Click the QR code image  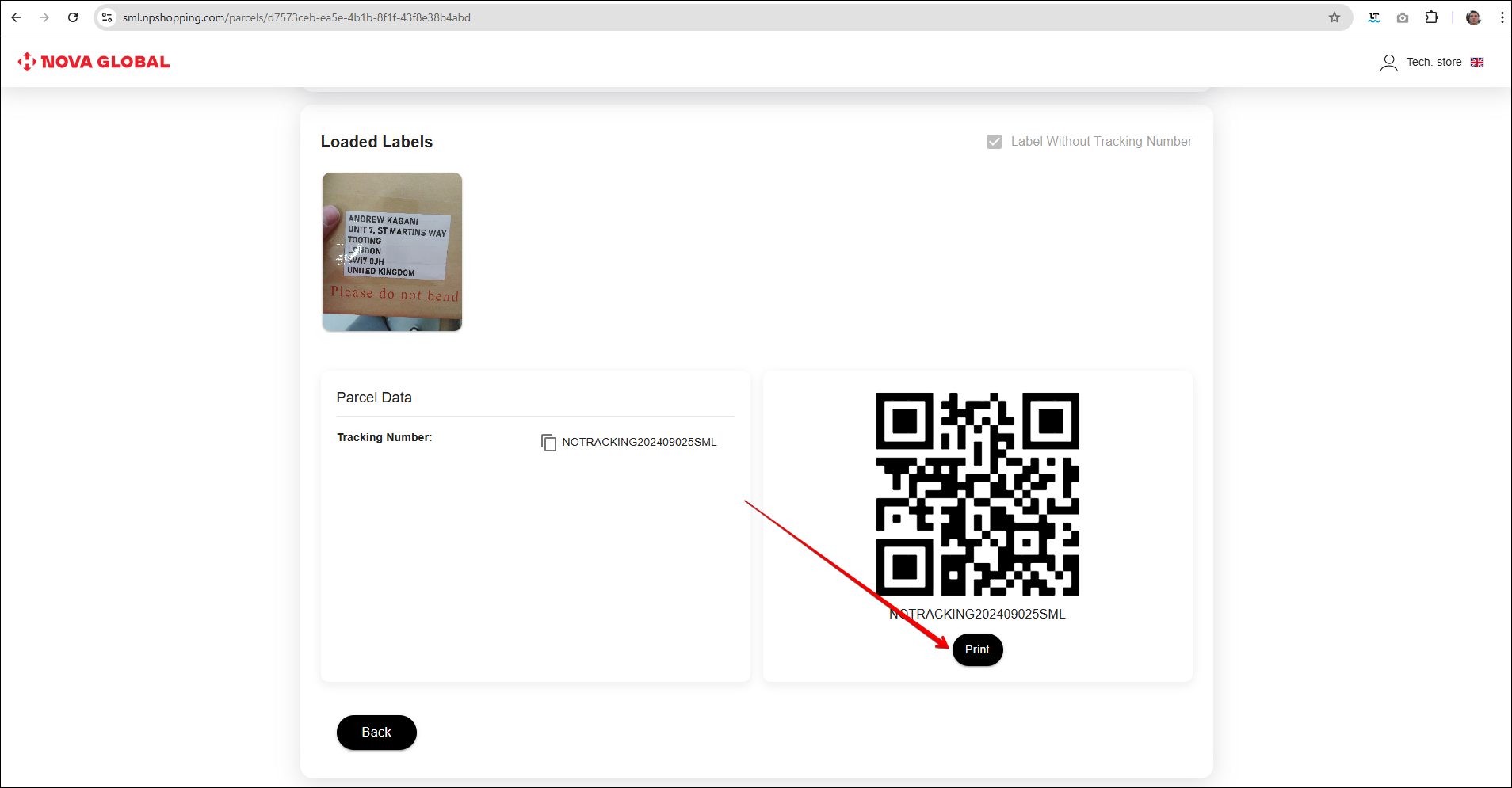pos(977,494)
